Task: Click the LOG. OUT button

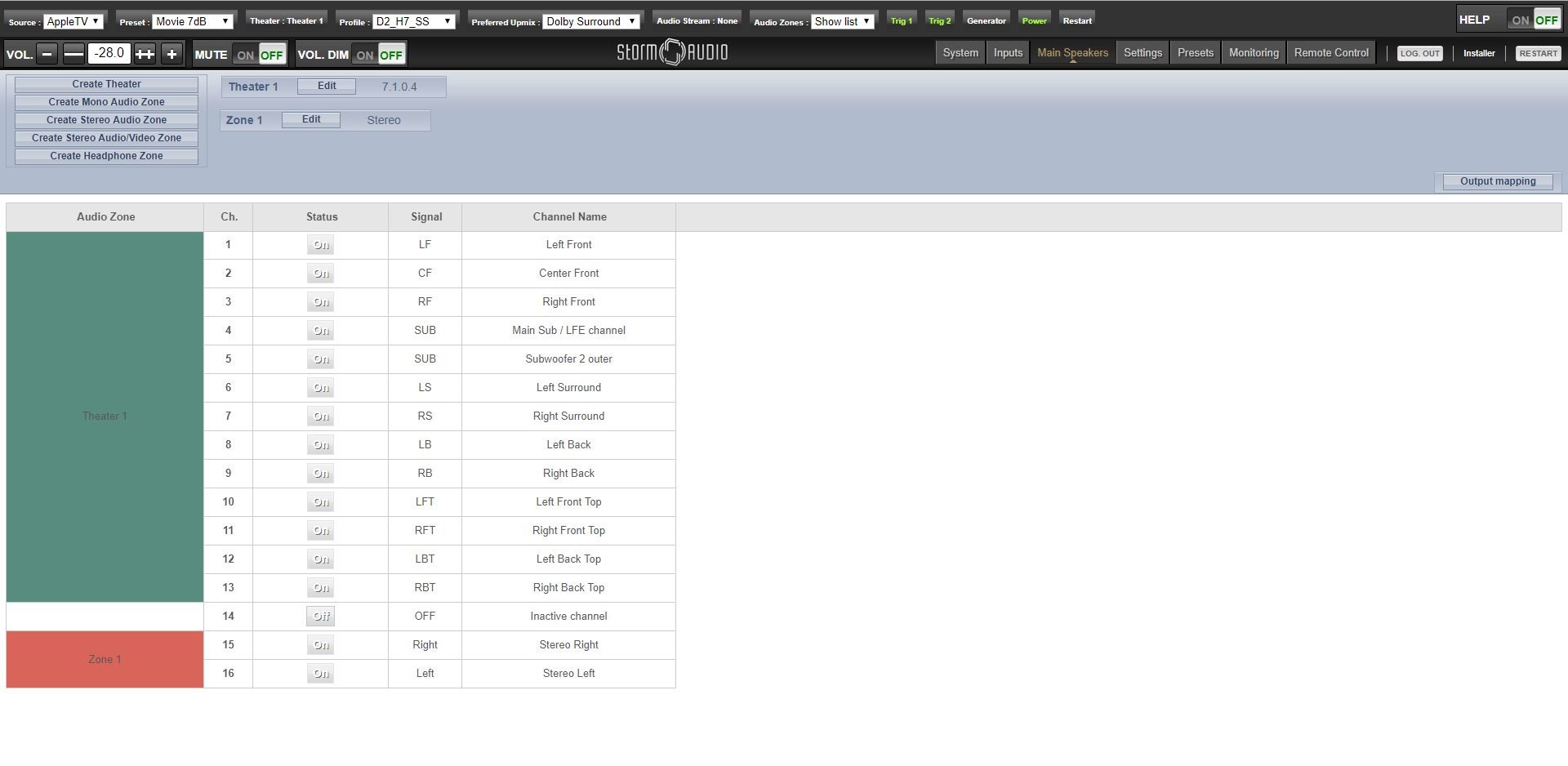Action: coord(1420,54)
